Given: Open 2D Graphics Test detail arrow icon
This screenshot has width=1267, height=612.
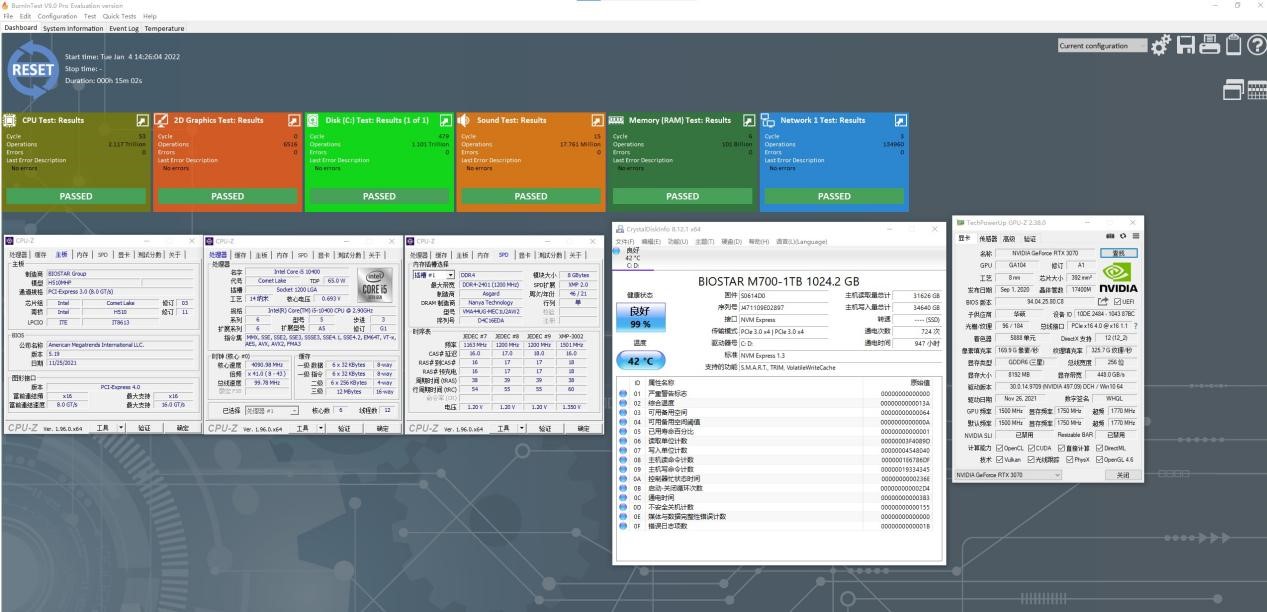Looking at the screenshot, I should [x=294, y=120].
